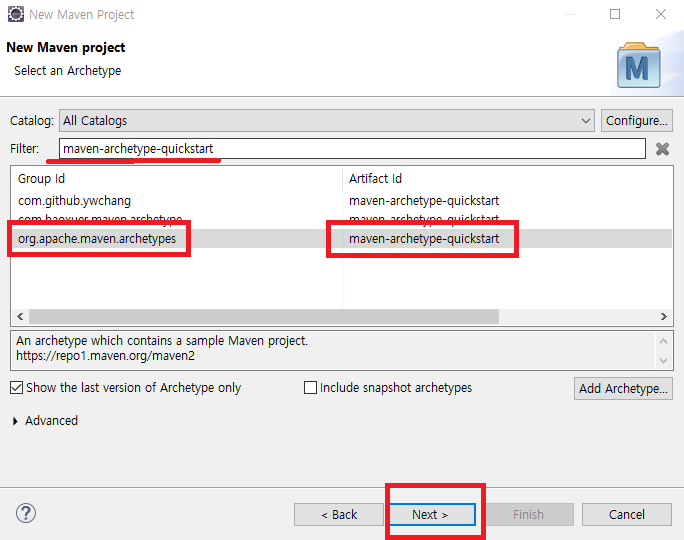Click the Artifact Id column header
Screen dimensions: 684x540
point(507,178)
